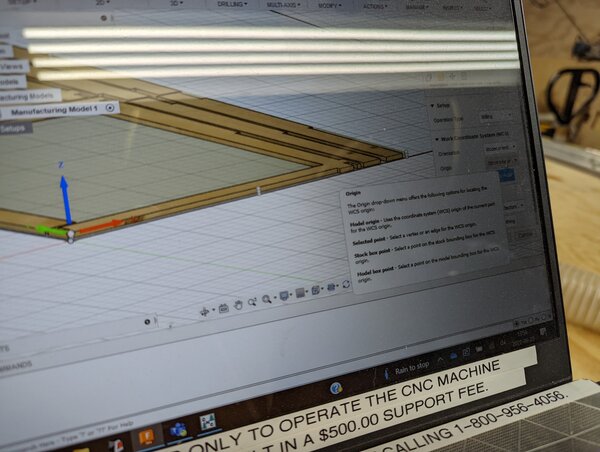The height and width of the screenshot is (452, 600).
Task: Open the Orientation dropdown
Action: [x=501, y=148]
